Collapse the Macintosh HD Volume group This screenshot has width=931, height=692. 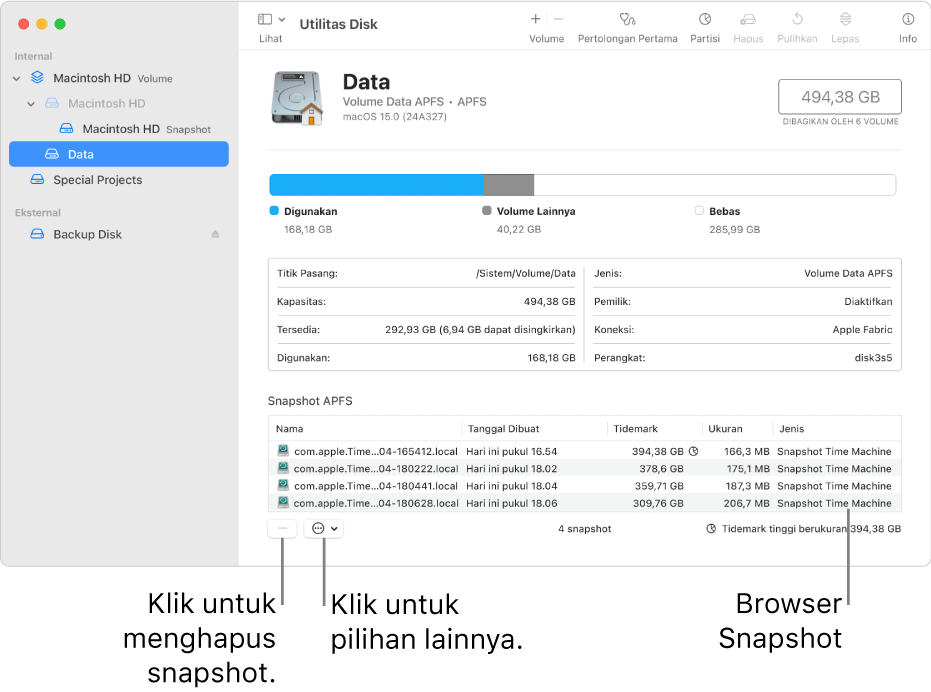(x=17, y=78)
